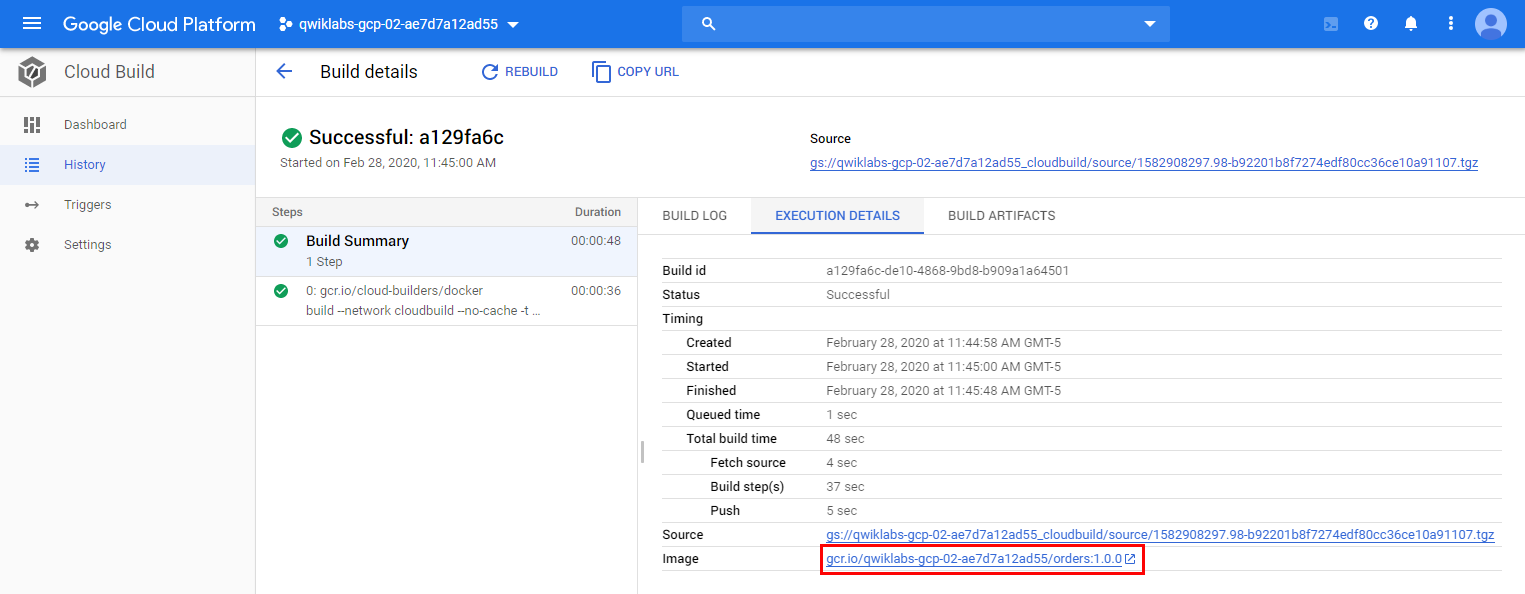Open the Build Artifacts tab
1525x594 pixels.
tap(1002, 216)
